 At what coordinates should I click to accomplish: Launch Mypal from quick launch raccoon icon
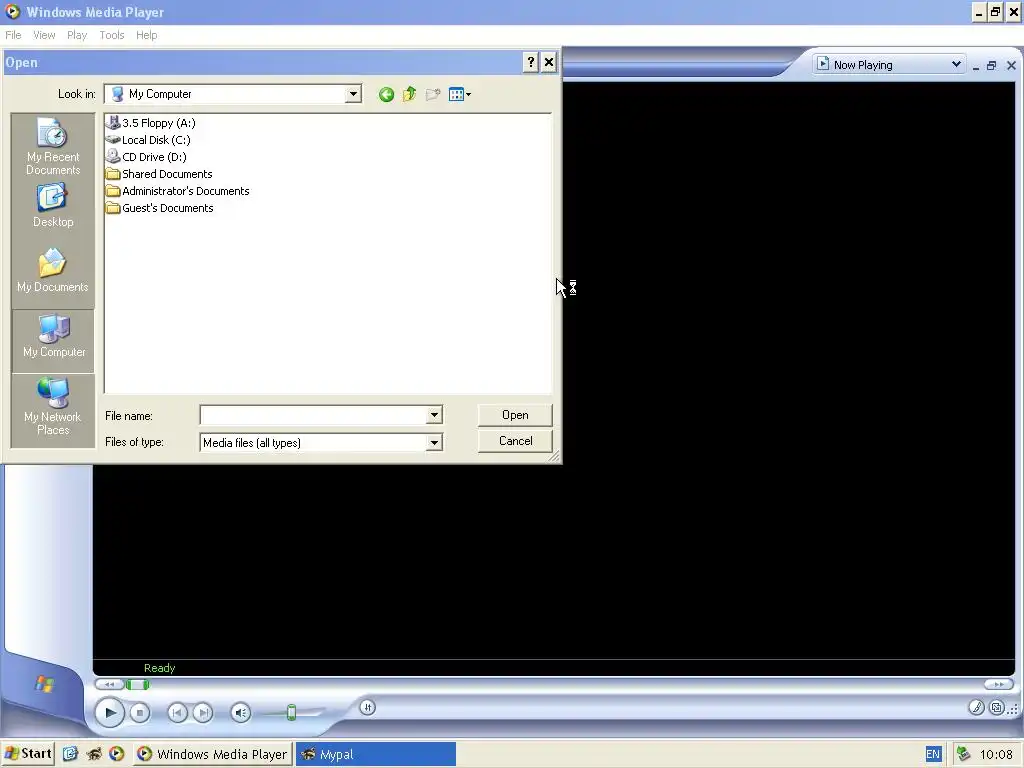click(94, 754)
